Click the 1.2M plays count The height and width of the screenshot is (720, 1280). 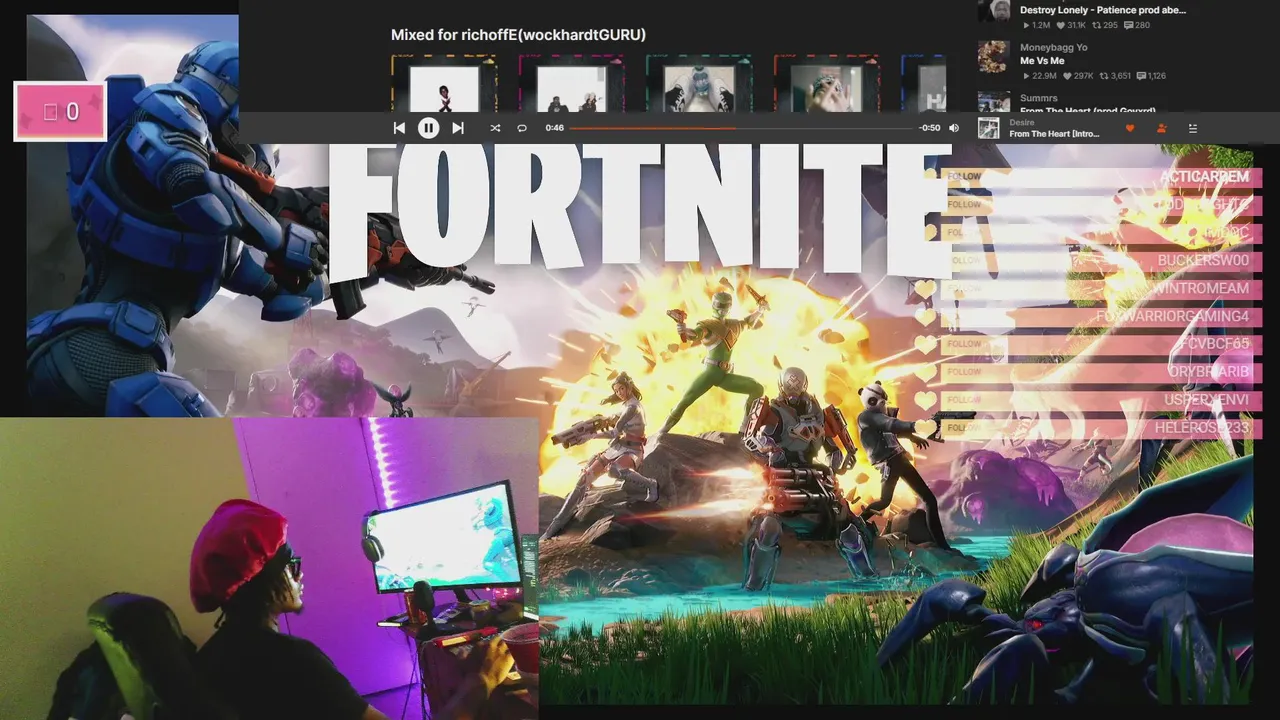tap(1036, 25)
